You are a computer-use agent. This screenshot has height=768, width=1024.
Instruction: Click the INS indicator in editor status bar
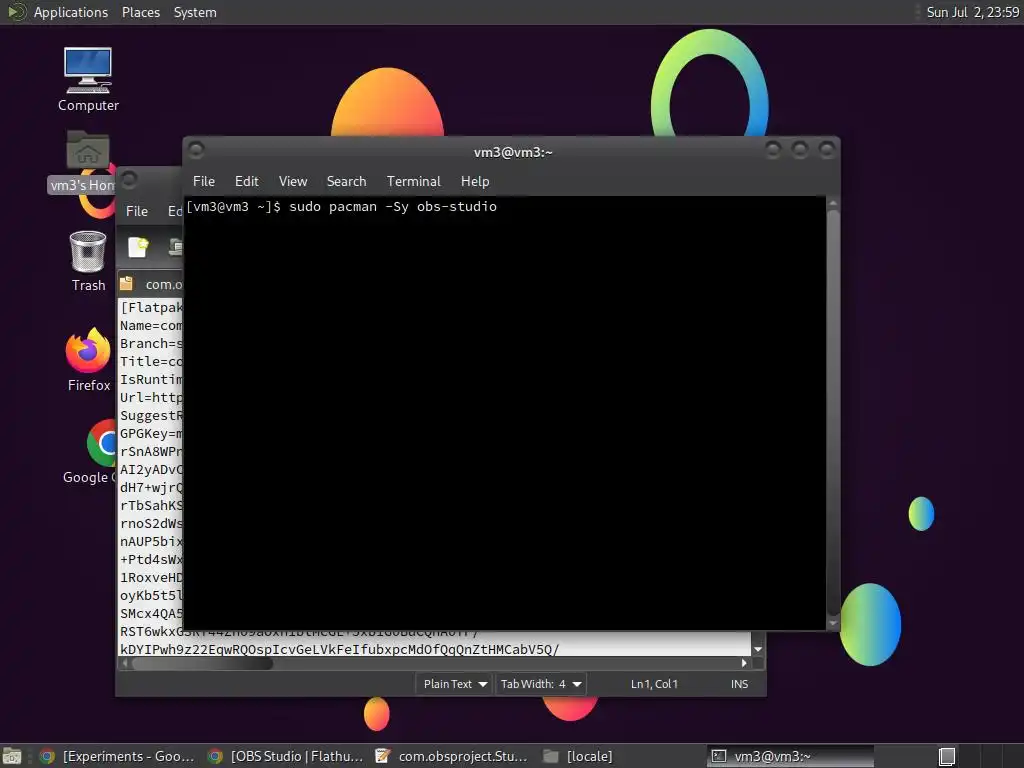(x=739, y=684)
